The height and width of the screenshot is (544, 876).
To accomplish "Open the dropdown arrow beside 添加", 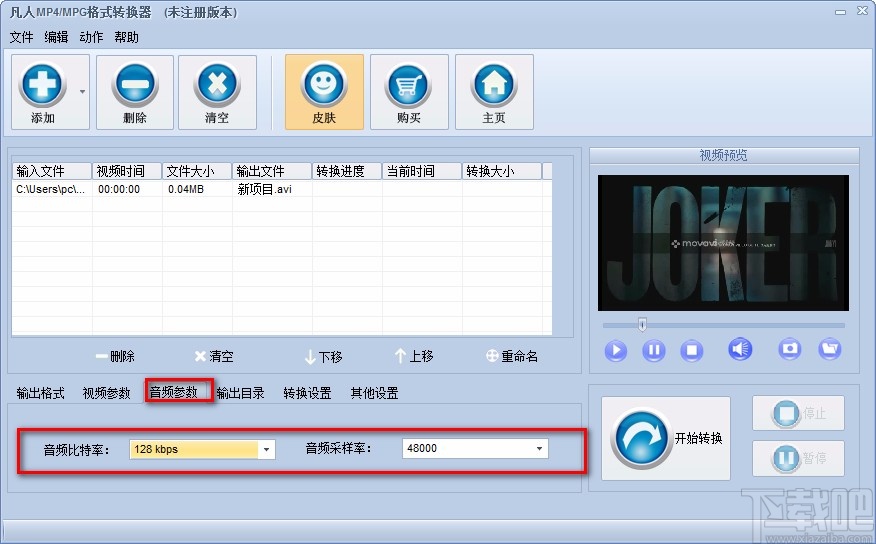I will 82,92.
